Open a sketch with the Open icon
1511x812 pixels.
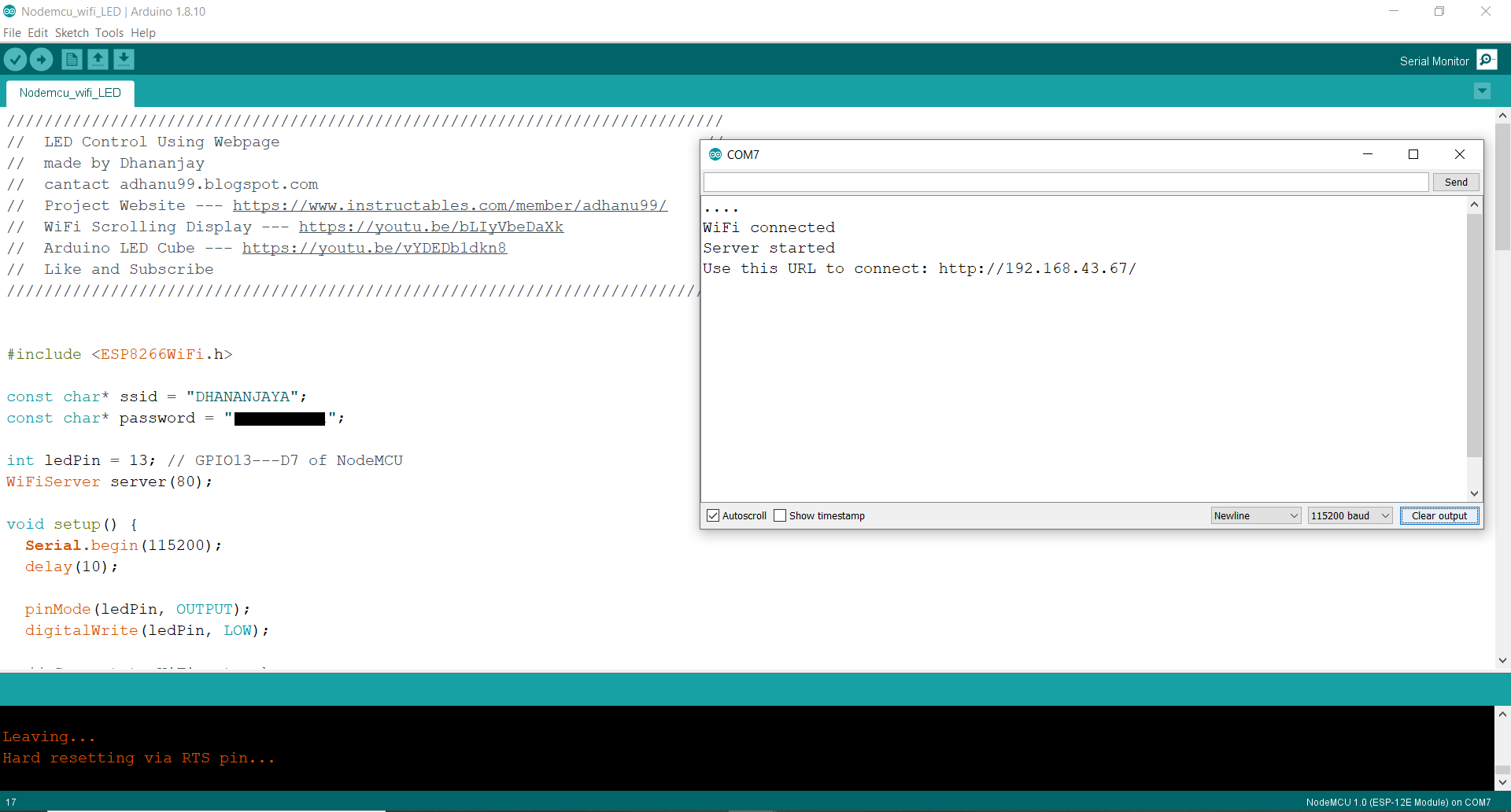(98, 60)
